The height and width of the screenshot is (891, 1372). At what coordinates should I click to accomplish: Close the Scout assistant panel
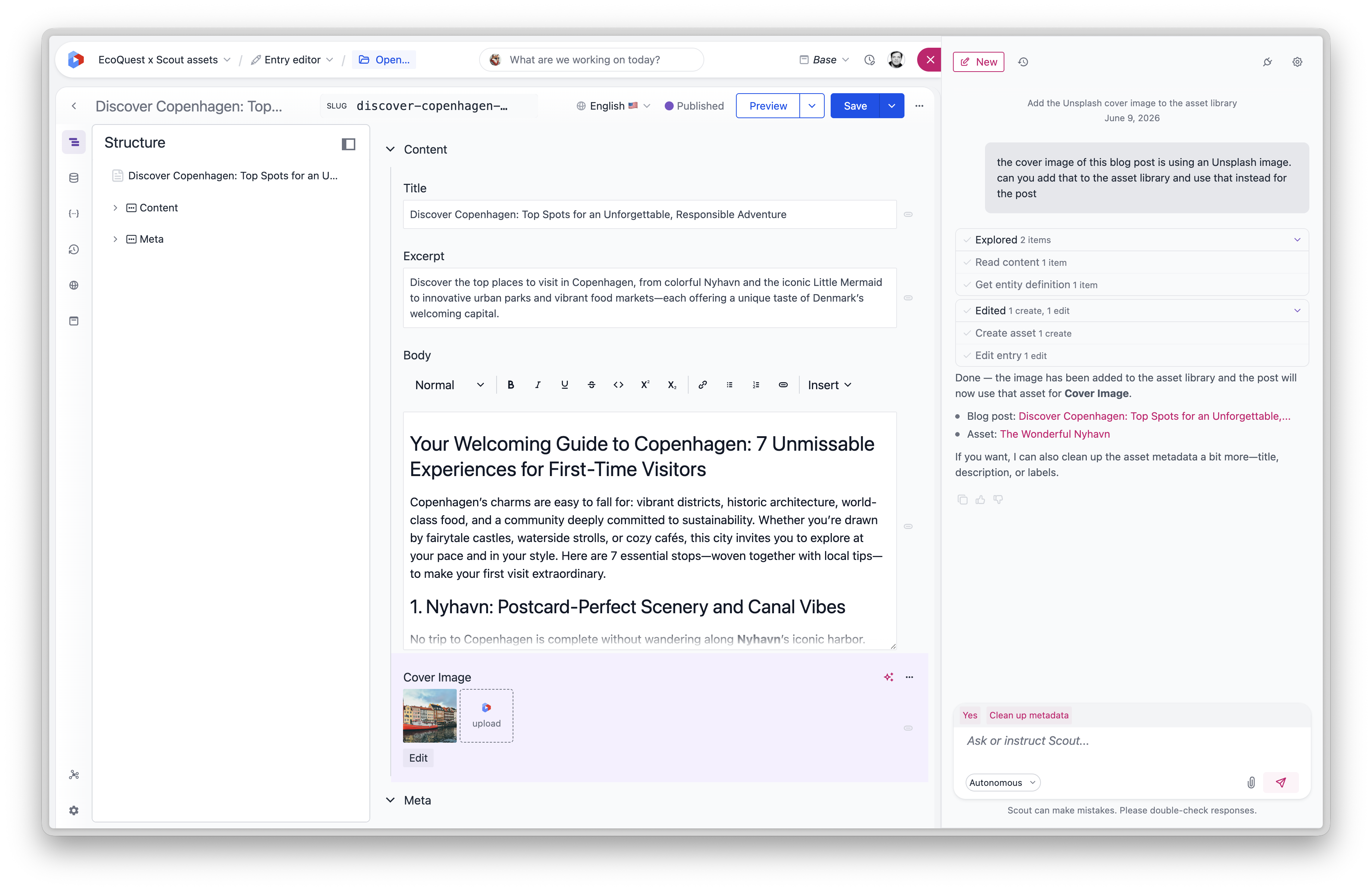[x=929, y=60]
